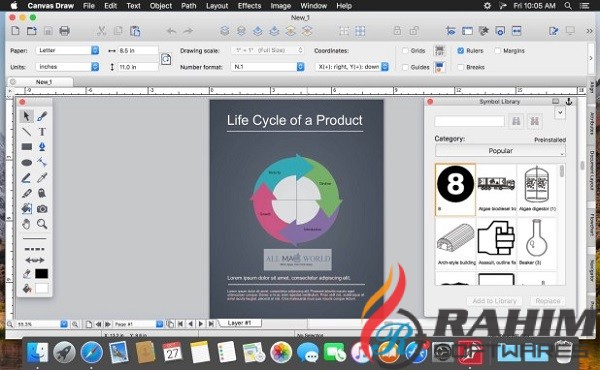Click the Open folder toolbar icon
Image resolution: width=600 pixels, height=370 pixels.
[32, 31]
